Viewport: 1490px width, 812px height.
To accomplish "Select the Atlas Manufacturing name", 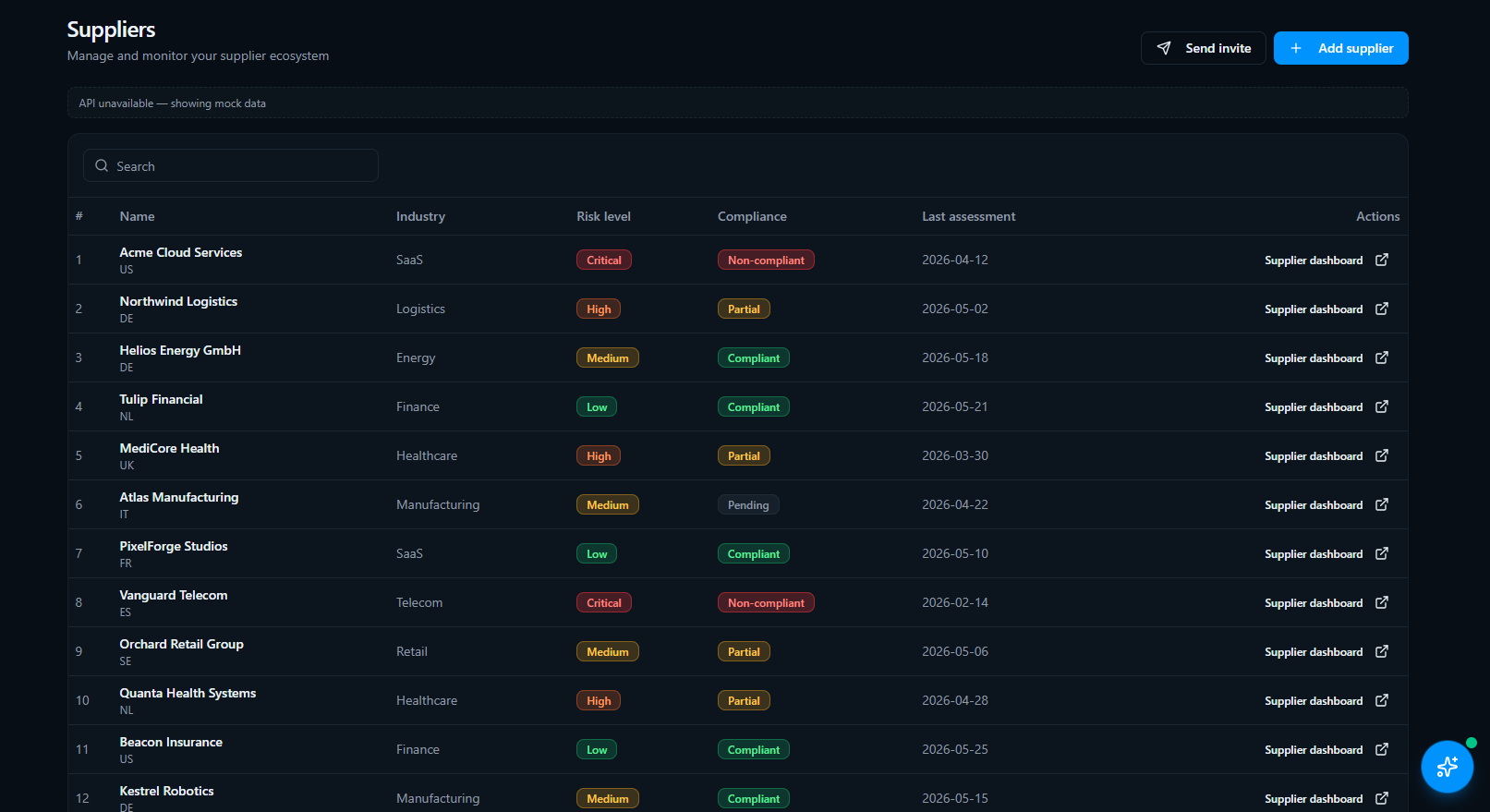I will click(179, 497).
